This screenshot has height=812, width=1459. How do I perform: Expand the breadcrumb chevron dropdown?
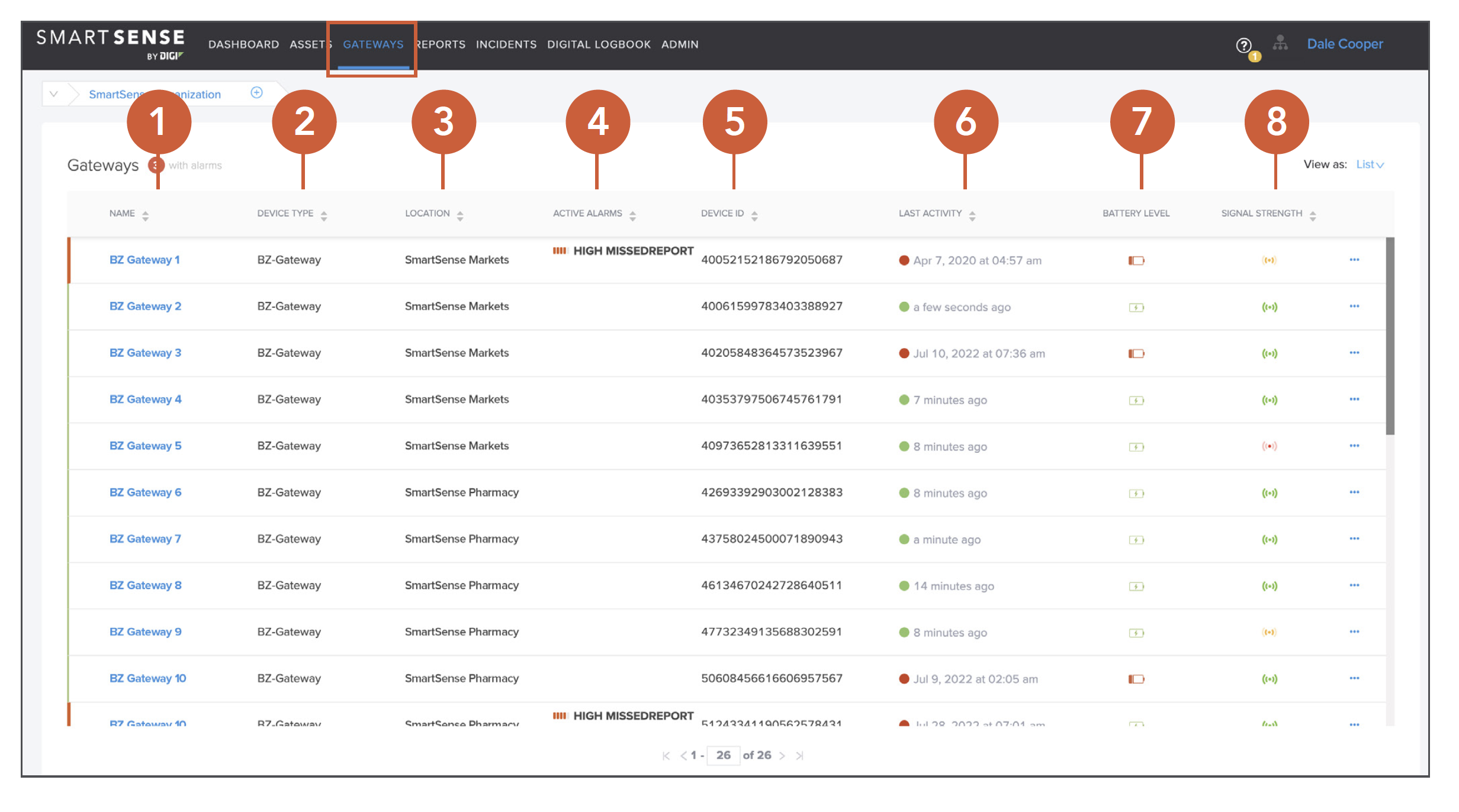[x=54, y=94]
